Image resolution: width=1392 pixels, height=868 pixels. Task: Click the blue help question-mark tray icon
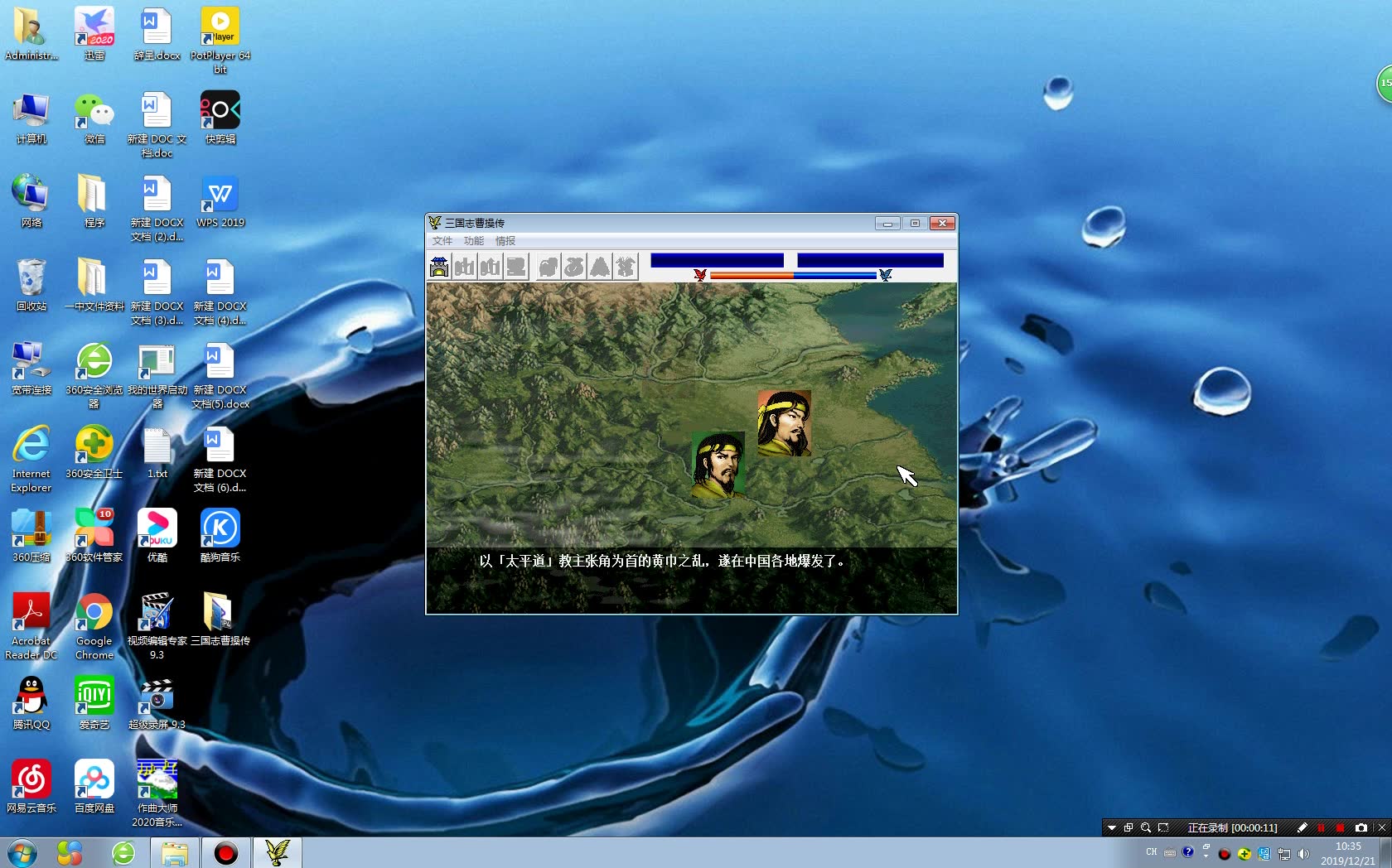(x=1187, y=851)
